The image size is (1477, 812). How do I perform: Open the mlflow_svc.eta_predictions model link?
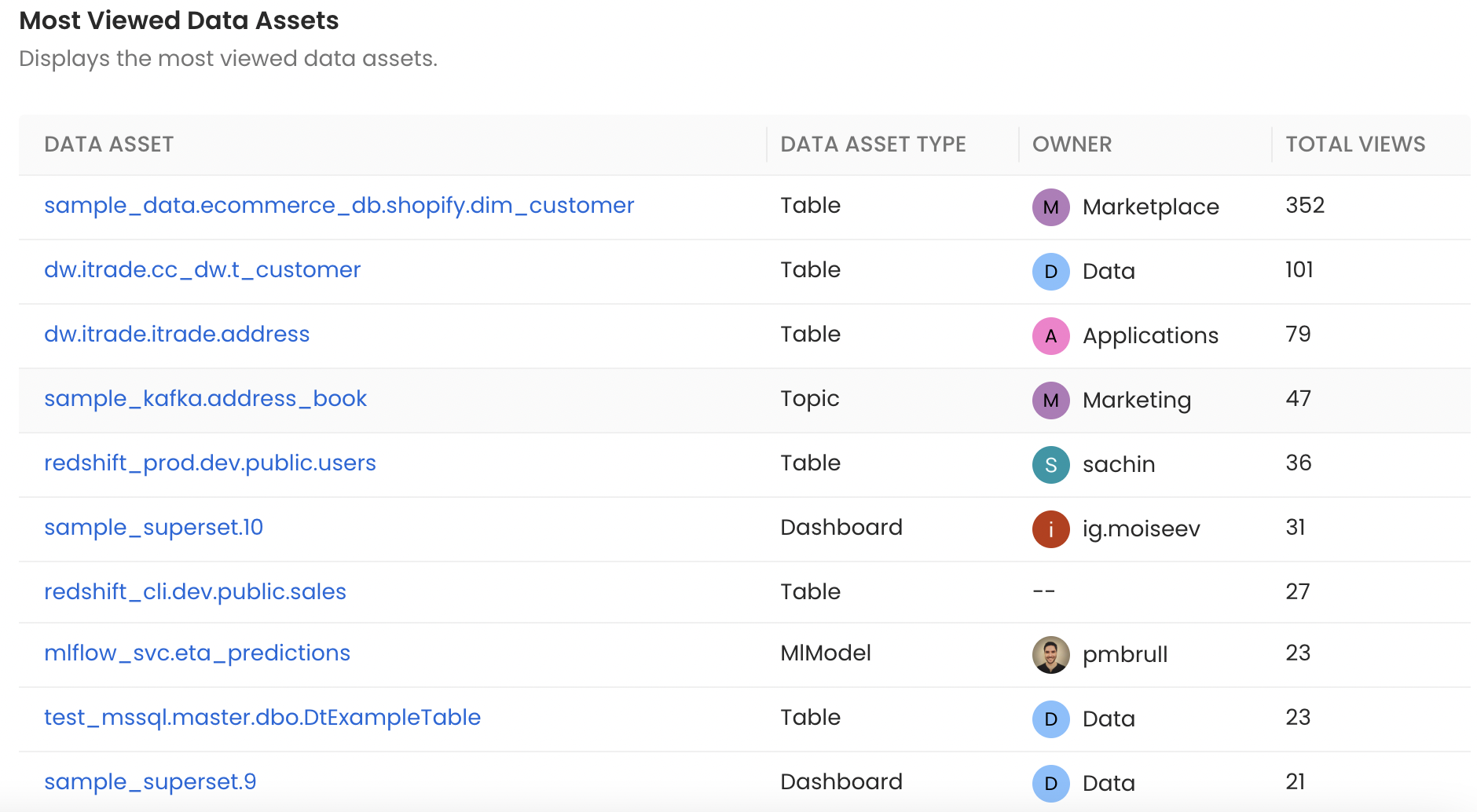point(197,653)
